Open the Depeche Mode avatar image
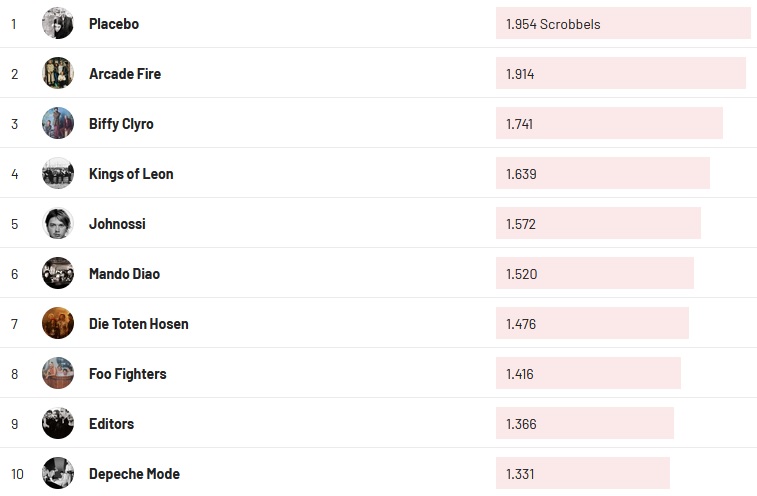Viewport: 757px width, 496px height. point(58,473)
